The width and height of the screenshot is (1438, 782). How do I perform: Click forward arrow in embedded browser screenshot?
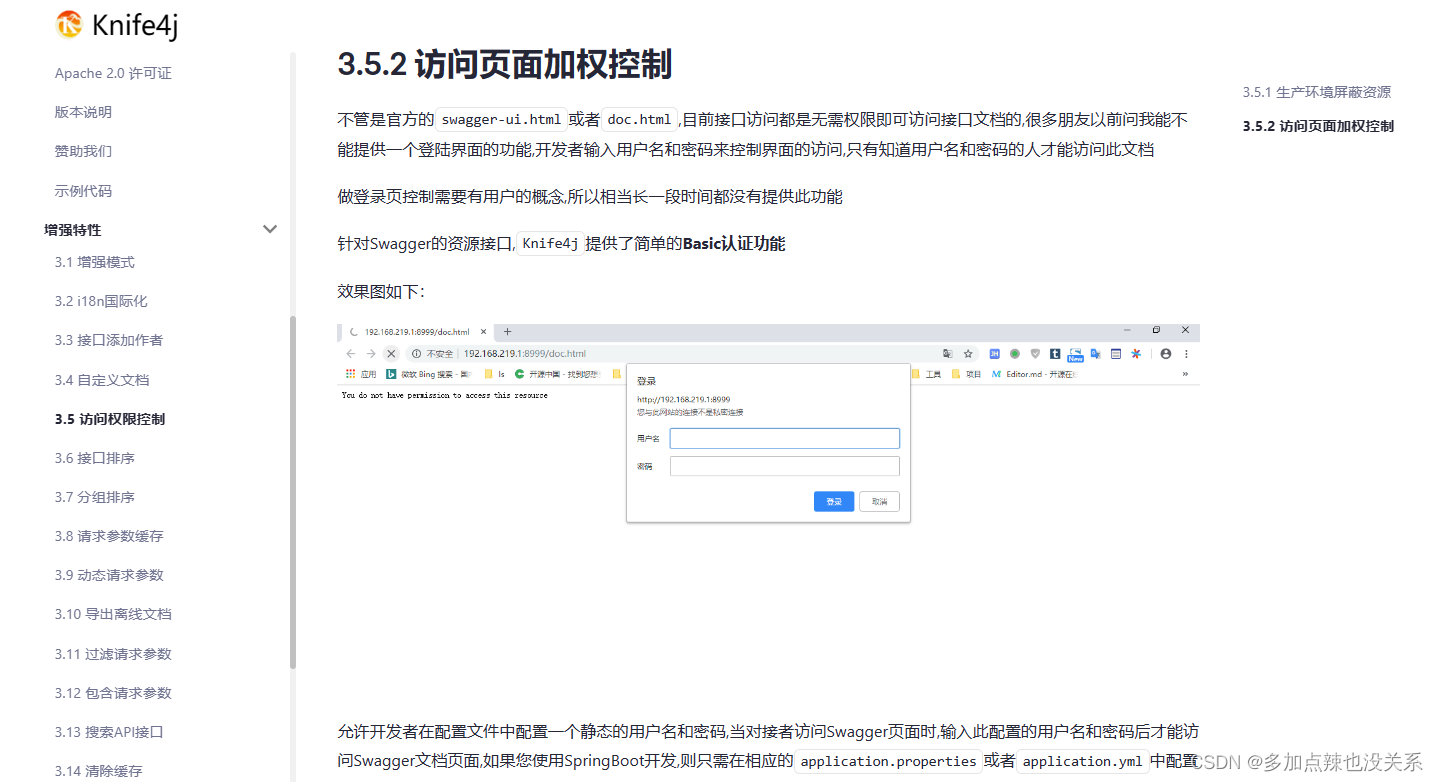[371, 354]
